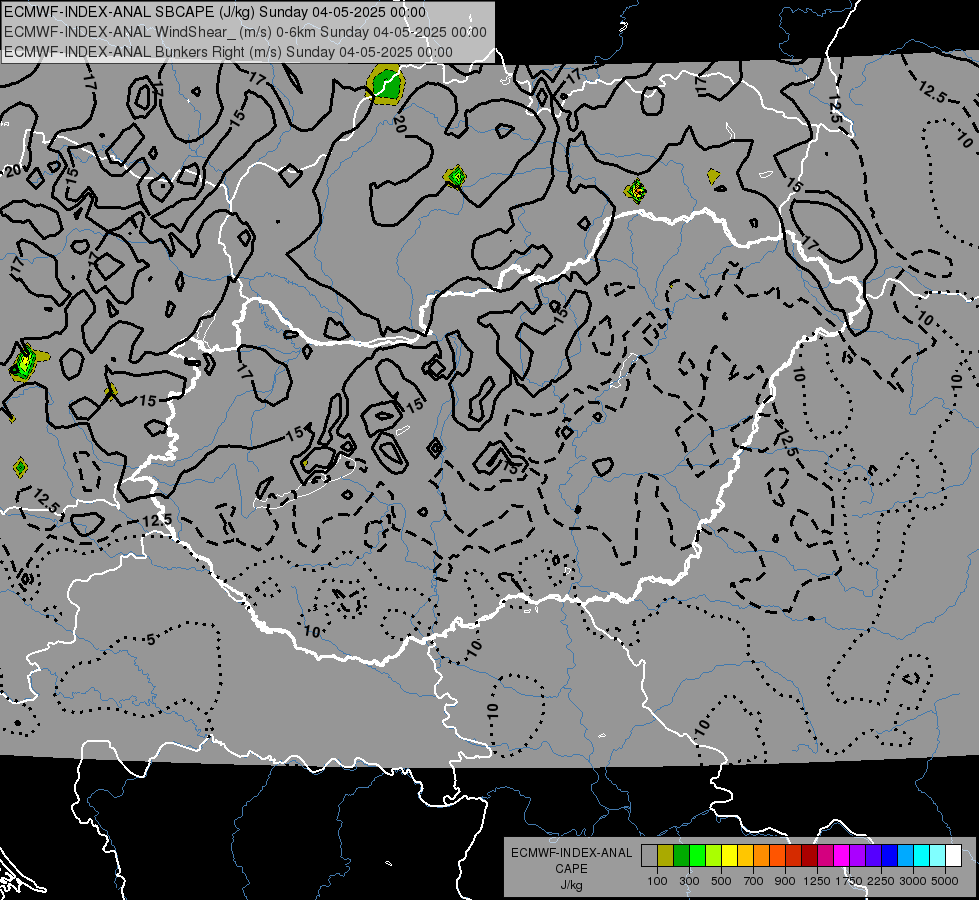
Task: Click the pure yellow legend swatch
Action: pyautogui.click(x=730, y=856)
